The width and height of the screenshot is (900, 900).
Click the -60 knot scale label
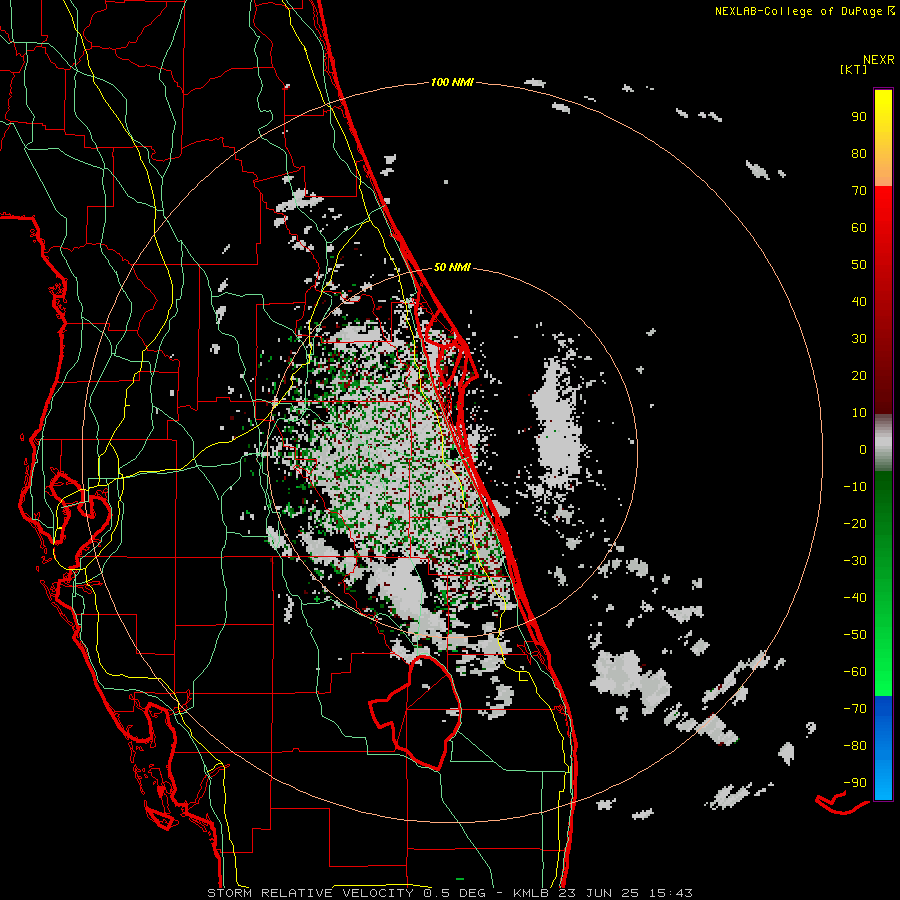coord(855,672)
